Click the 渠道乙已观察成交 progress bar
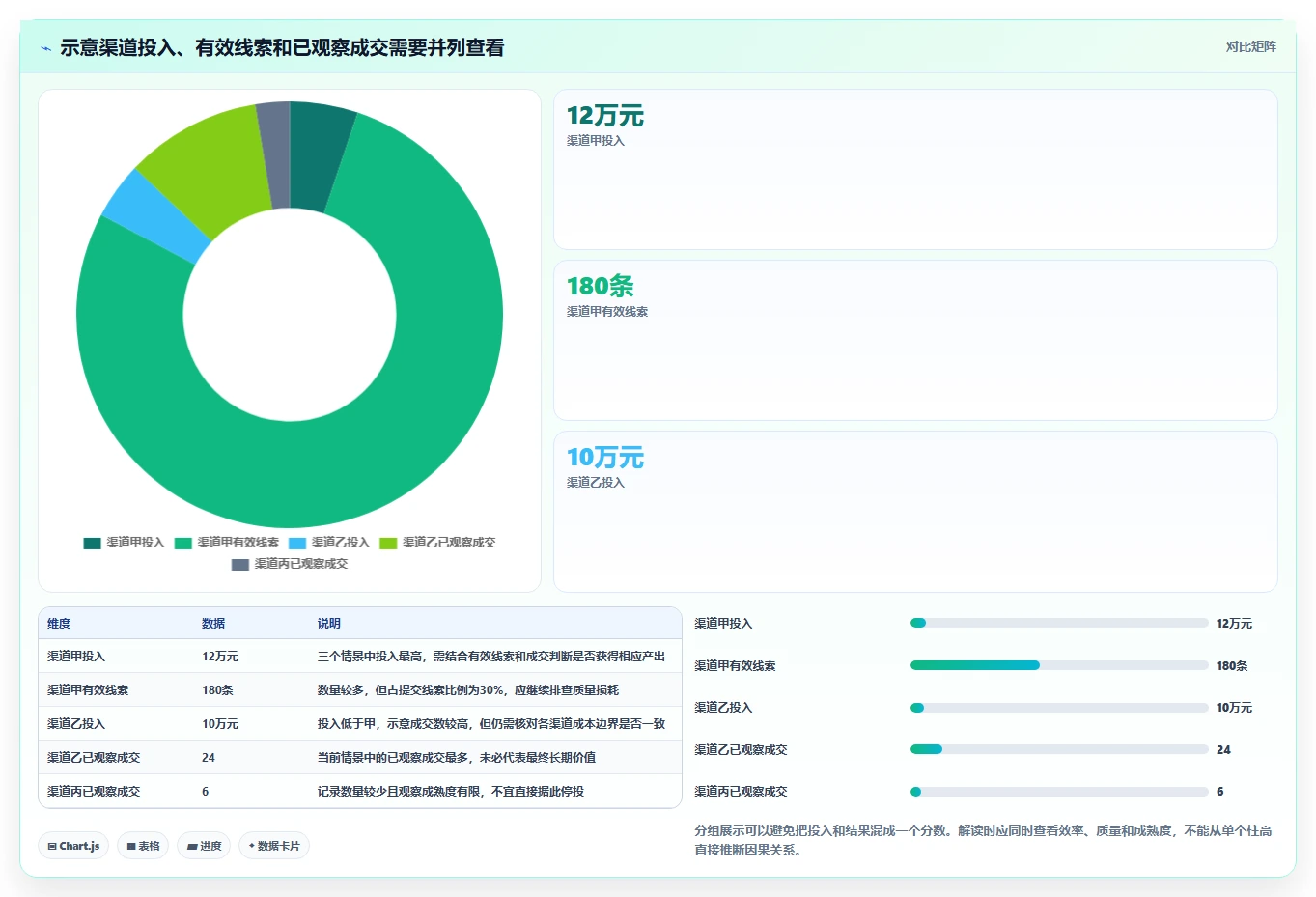Screen dimensions: 1316x897 (x=1059, y=749)
